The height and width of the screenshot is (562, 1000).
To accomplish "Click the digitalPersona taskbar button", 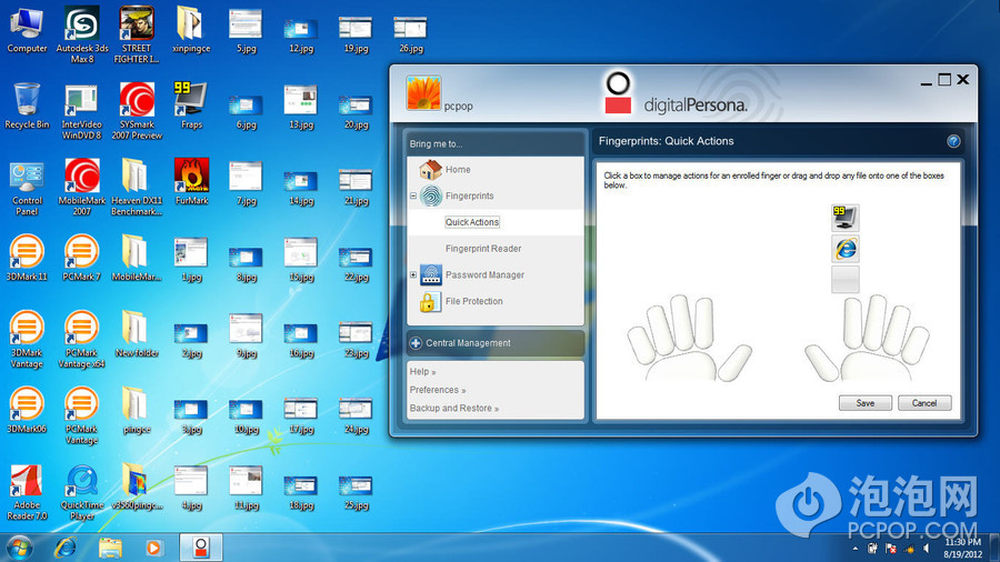I will pyautogui.click(x=201, y=547).
